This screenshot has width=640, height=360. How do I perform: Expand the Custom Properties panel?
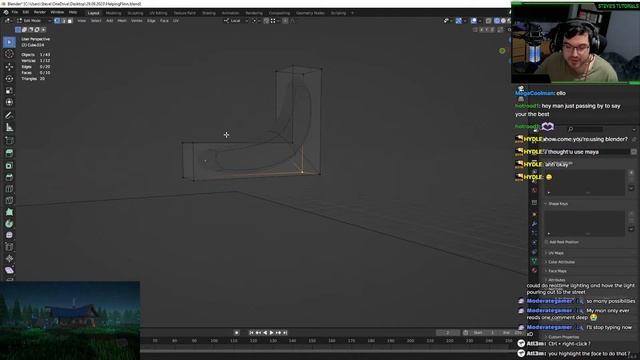(x=564, y=337)
